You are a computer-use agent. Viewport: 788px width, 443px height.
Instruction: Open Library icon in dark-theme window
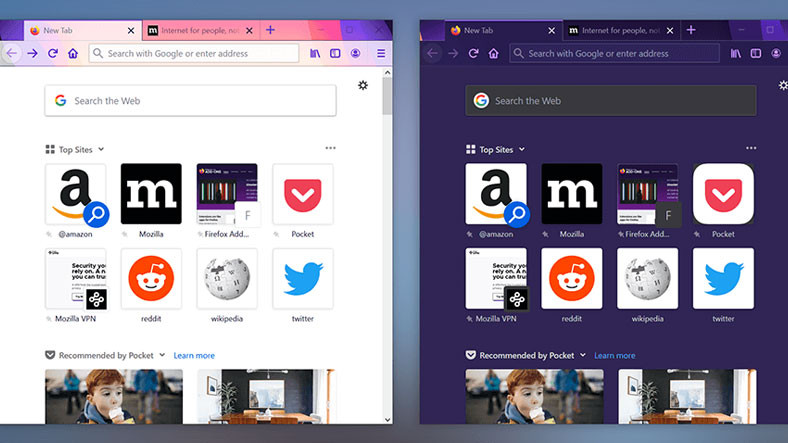click(736, 53)
